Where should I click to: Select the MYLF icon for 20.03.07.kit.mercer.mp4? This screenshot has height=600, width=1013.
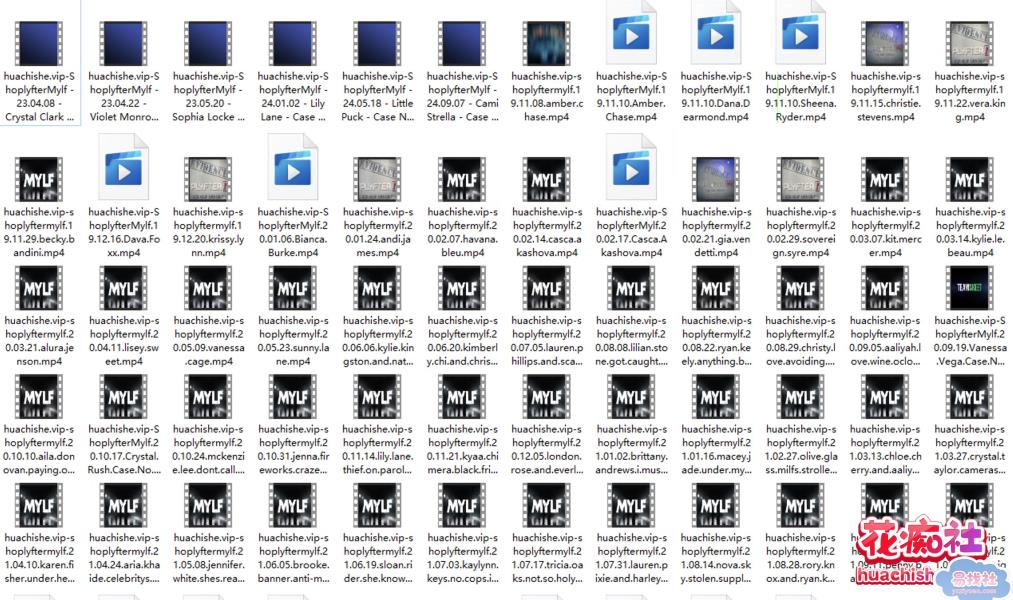click(x=885, y=179)
